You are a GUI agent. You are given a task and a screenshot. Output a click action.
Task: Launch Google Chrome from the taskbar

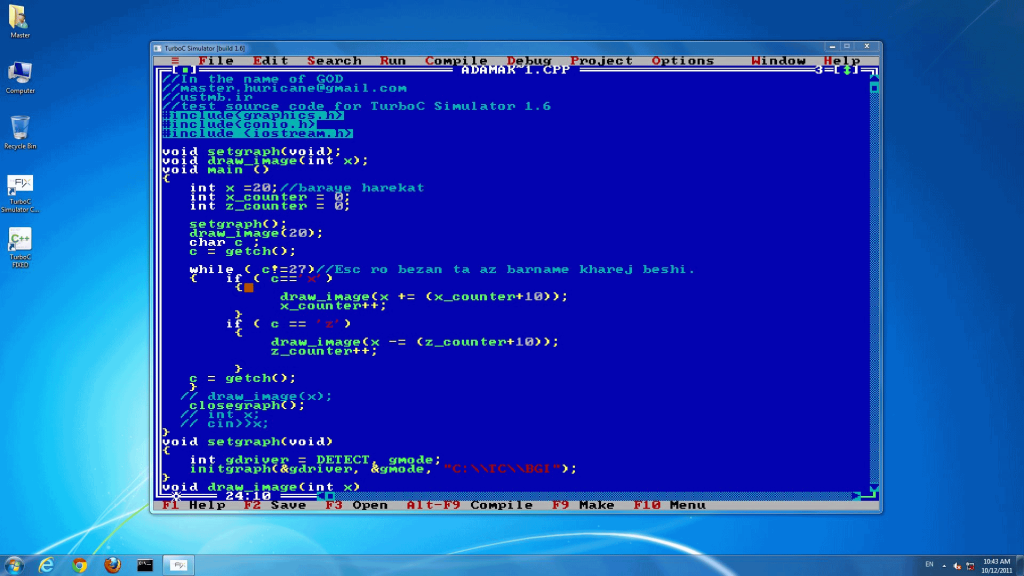click(78, 564)
